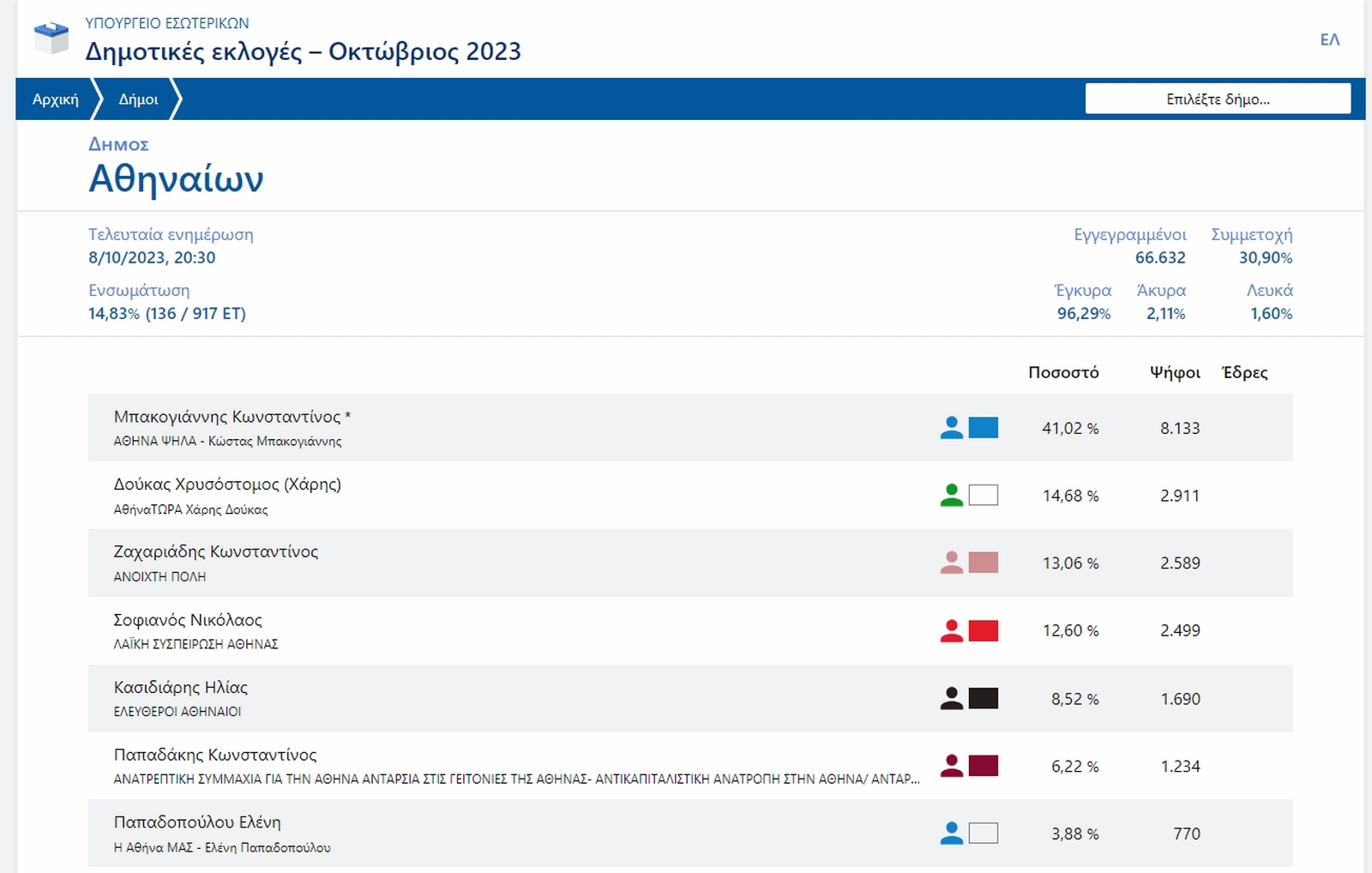Click Δούκας green person icon
The height and width of the screenshot is (873, 1372).
(x=951, y=495)
